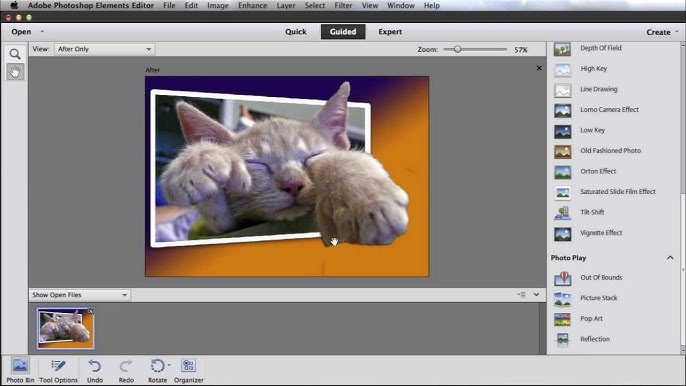Expand the Create menu arrow
Viewport: 686px width, 386px height.
point(677,32)
